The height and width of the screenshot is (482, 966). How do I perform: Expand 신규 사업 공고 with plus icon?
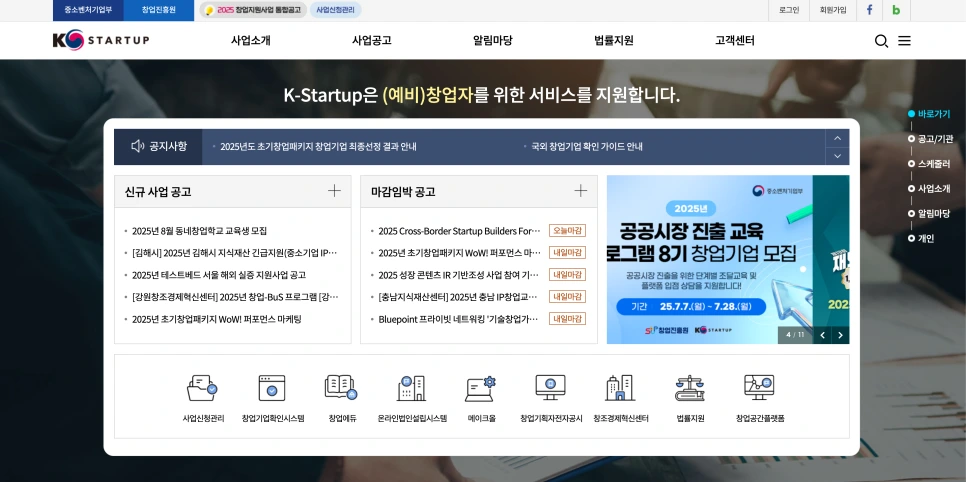334,190
